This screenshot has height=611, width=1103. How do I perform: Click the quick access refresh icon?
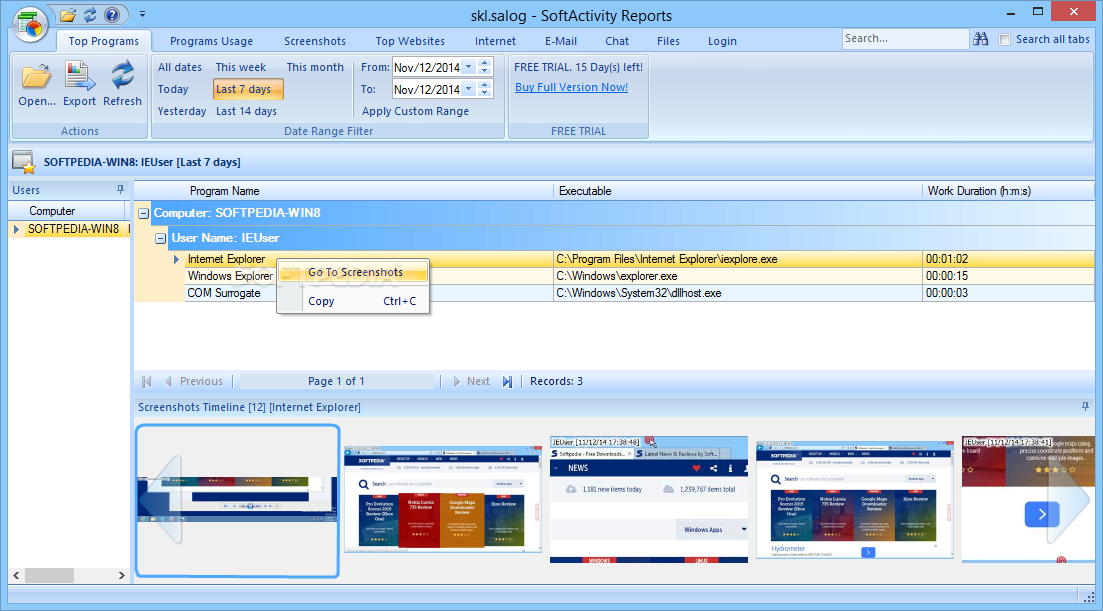[x=90, y=14]
